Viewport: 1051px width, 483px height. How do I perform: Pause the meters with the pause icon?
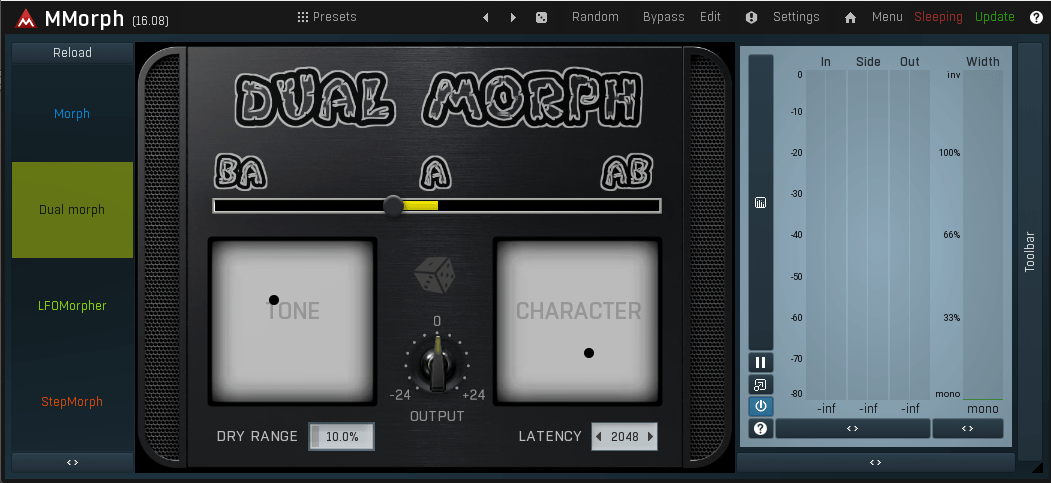coord(761,362)
